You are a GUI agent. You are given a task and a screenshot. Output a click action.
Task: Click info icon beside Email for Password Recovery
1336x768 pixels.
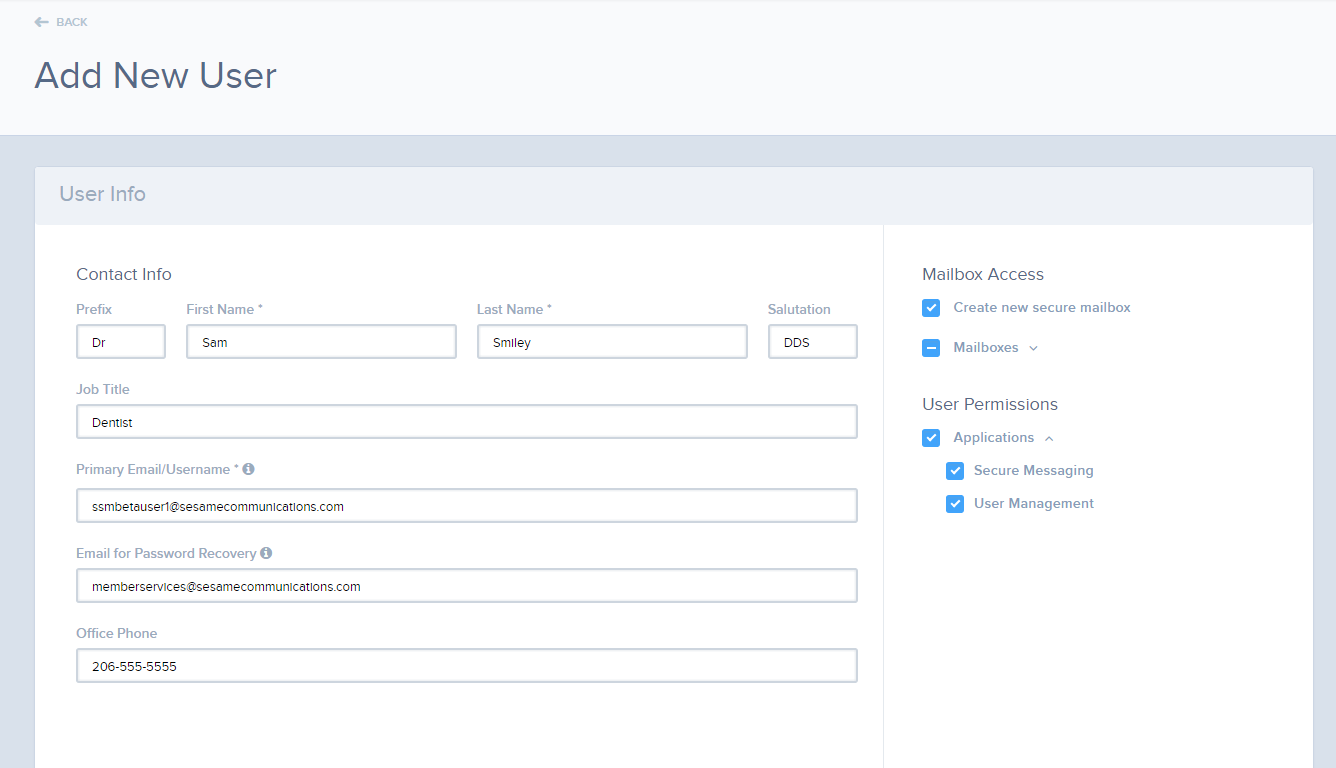(x=266, y=553)
